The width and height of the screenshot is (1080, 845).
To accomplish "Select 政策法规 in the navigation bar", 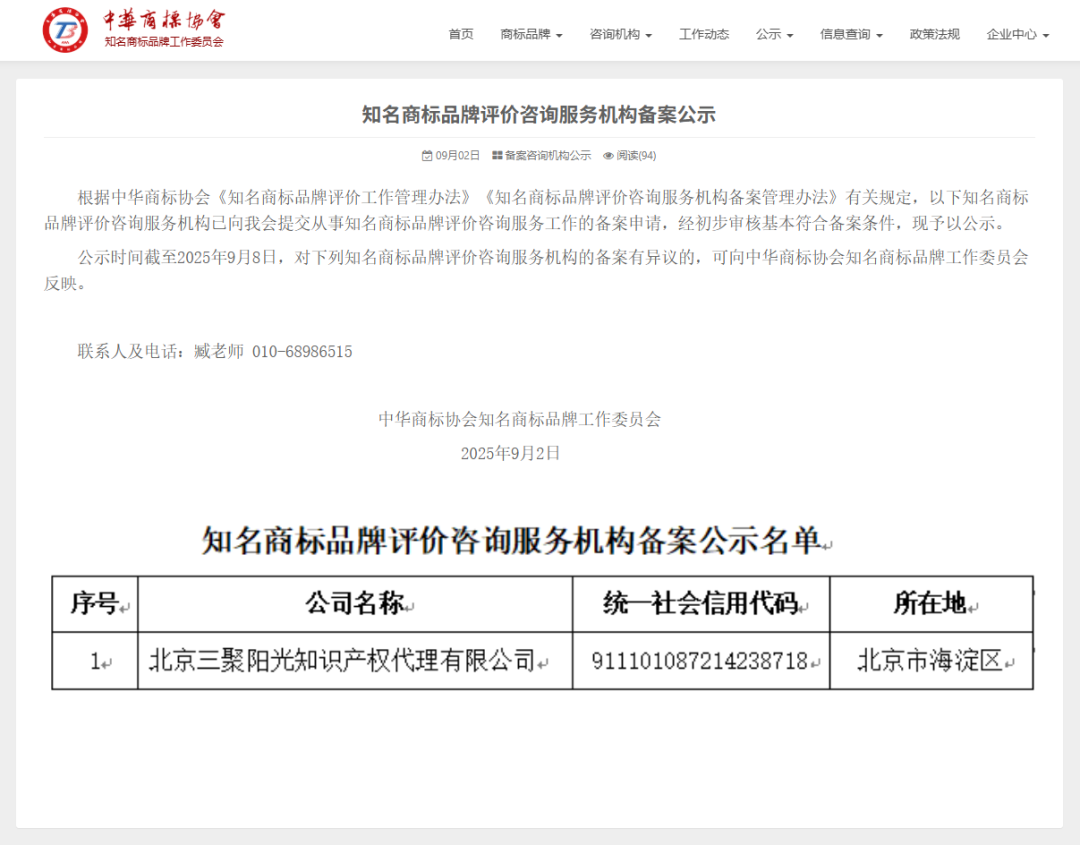I will pyautogui.click(x=934, y=34).
